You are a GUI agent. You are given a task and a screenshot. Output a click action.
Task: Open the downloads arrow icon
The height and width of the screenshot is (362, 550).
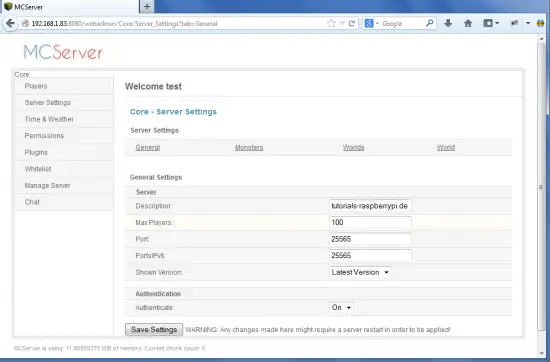point(448,24)
